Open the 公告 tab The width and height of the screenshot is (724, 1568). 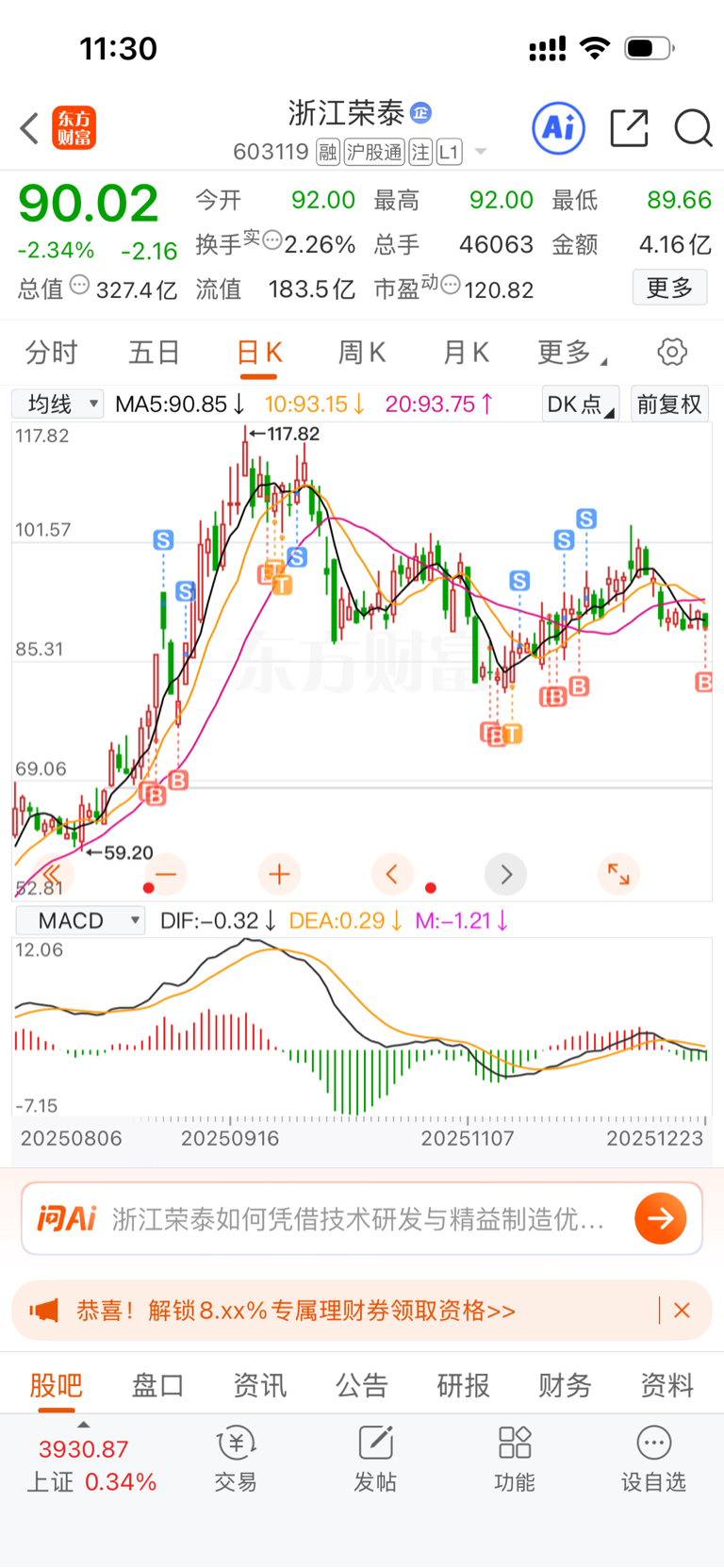[x=361, y=1385]
